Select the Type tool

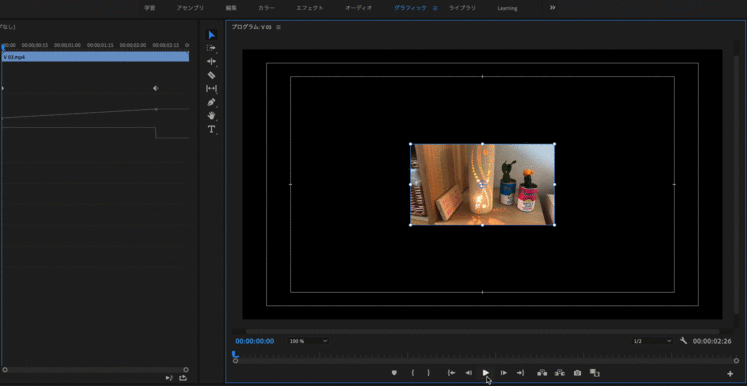tap(212, 129)
